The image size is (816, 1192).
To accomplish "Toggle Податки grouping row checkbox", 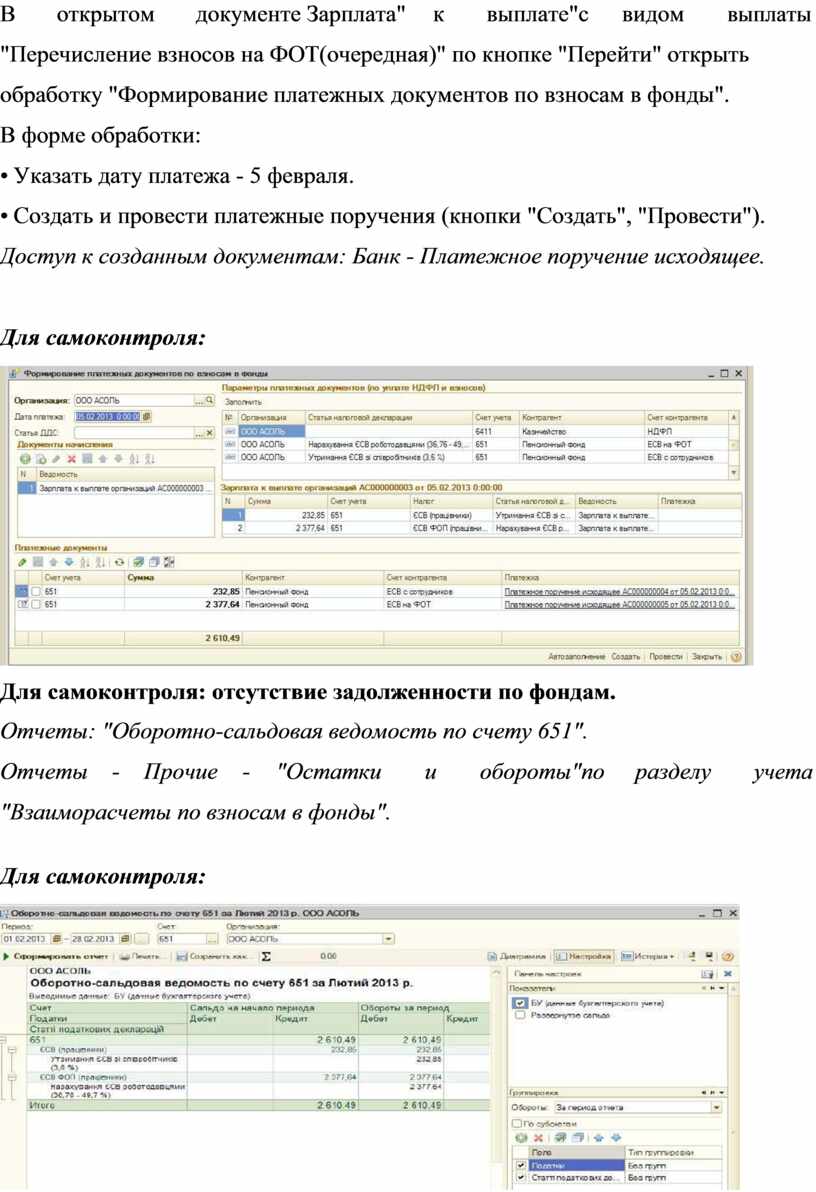I will point(520,1165).
